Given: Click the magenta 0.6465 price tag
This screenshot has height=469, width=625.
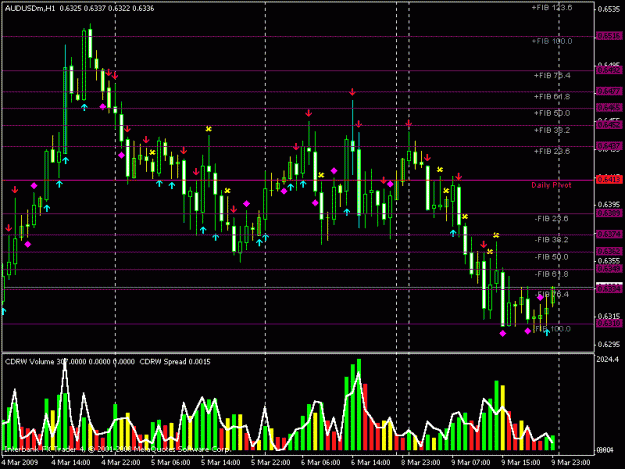Looking at the screenshot, I should [x=609, y=108].
